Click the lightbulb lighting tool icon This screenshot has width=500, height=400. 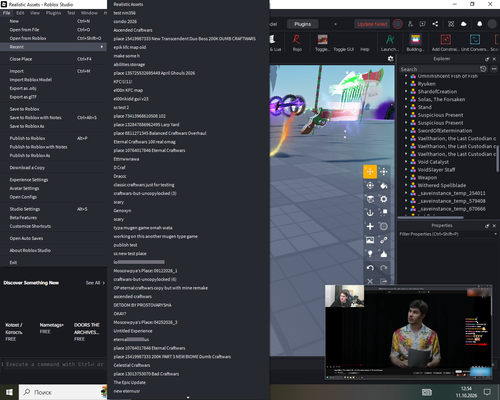(370, 254)
